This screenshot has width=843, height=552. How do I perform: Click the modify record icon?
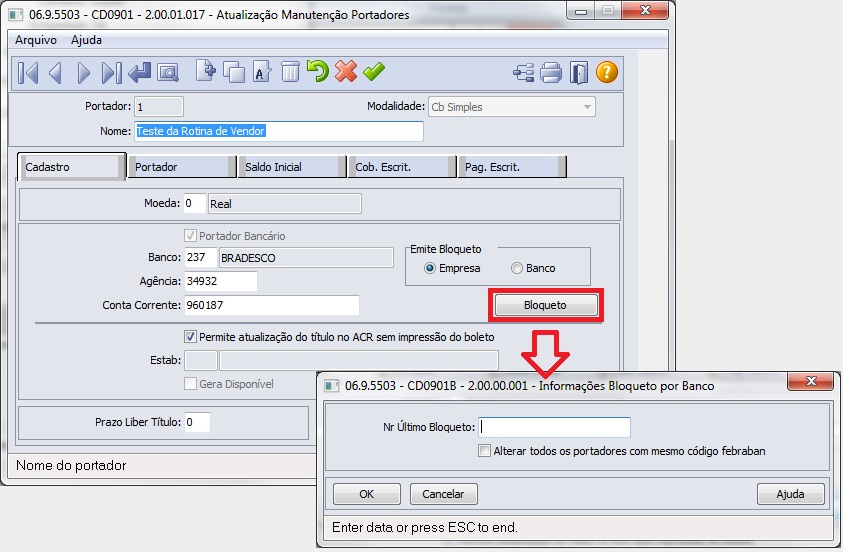click(x=262, y=72)
